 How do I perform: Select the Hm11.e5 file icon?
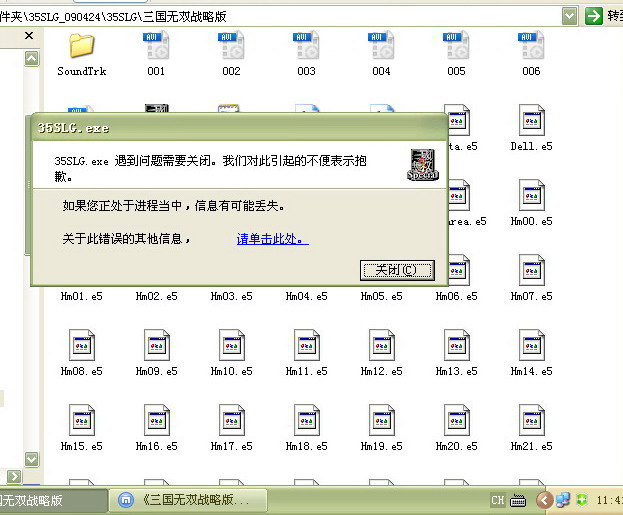(x=307, y=345)
